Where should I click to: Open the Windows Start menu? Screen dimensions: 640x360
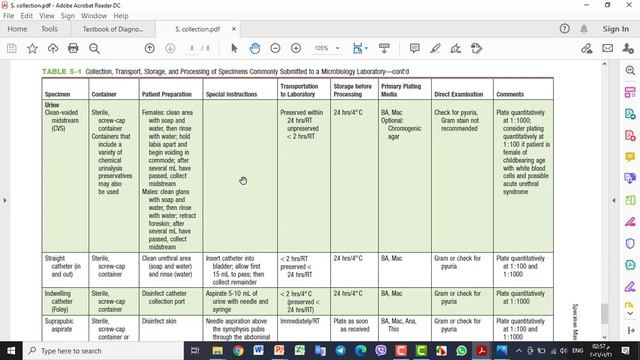[11, 351]
